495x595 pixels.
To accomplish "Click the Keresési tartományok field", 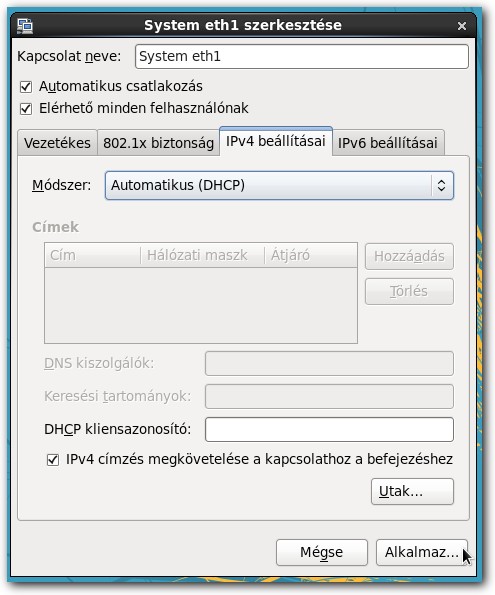I will [x=329, y=397].
